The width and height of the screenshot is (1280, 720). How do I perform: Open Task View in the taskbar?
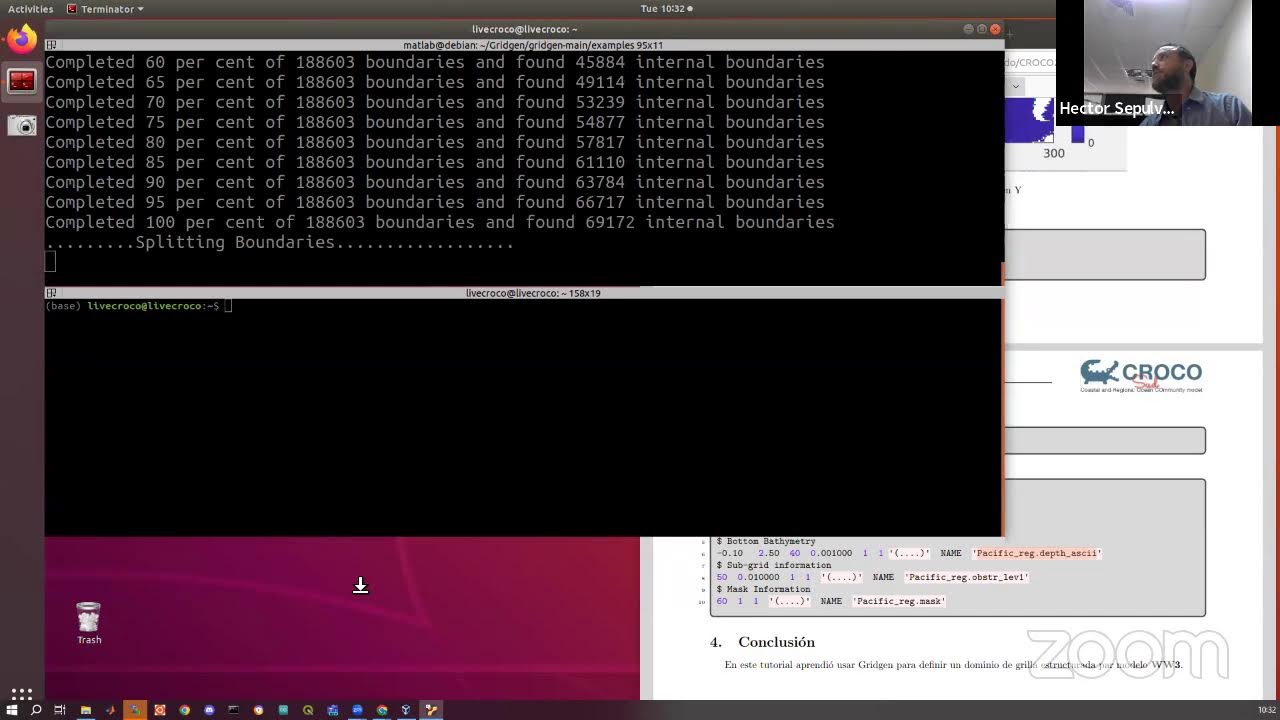click(x=60, y=710)
